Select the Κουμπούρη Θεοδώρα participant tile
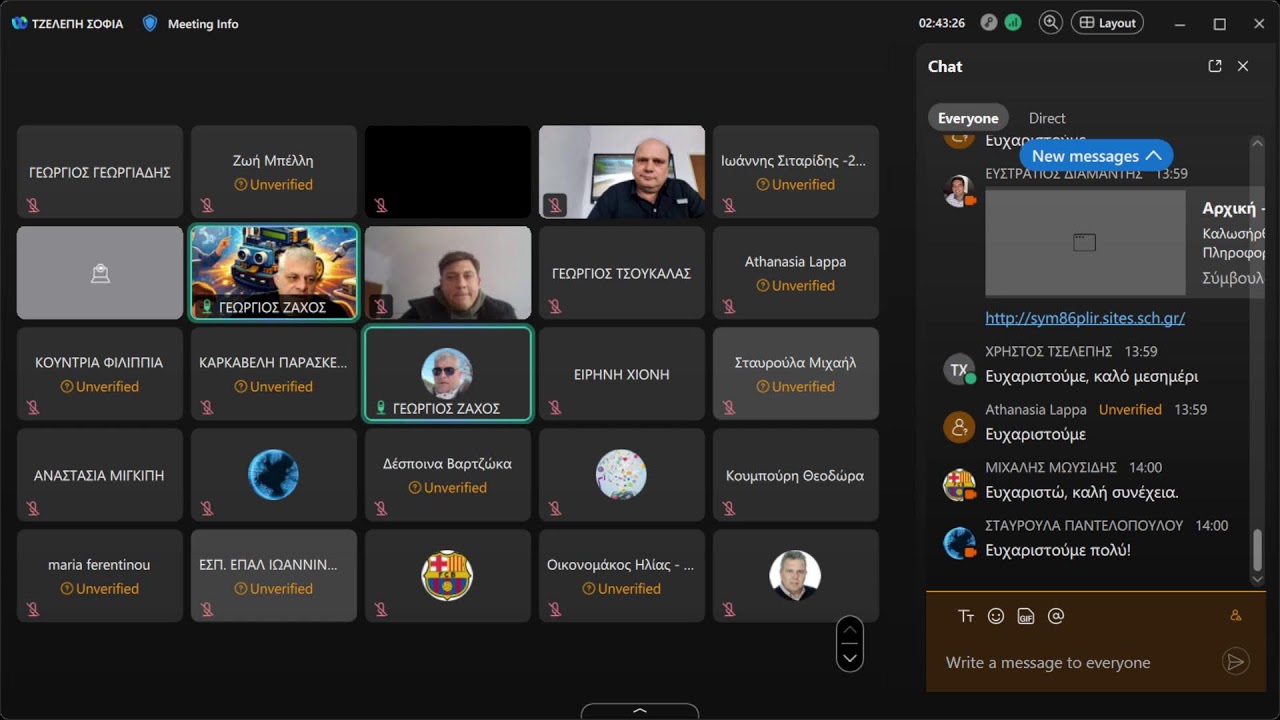The image size is (1280, 720). click(796, 475)
